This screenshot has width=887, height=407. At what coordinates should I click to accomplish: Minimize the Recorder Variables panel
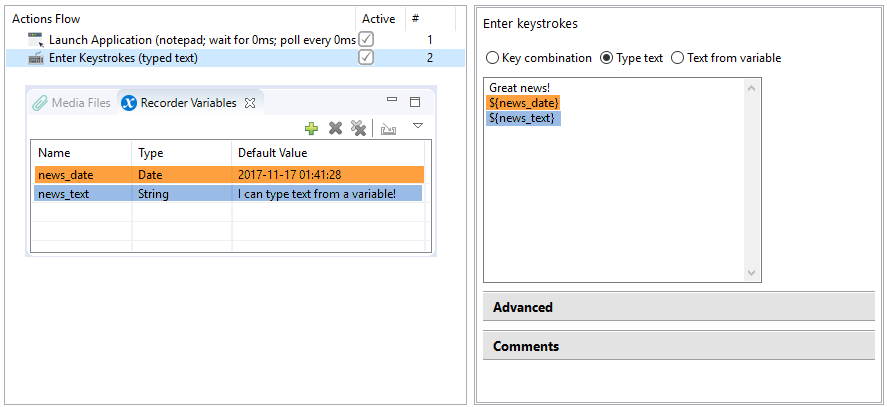point(391,100)
